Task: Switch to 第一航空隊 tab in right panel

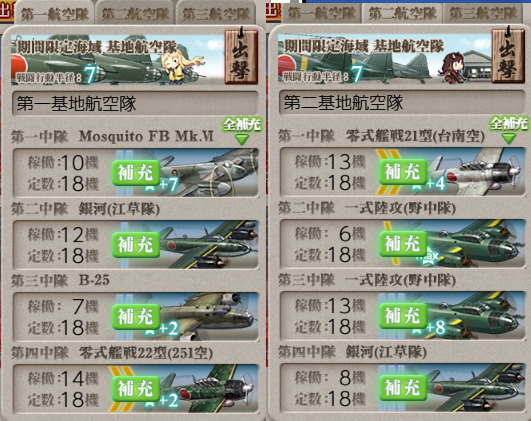Action: pos(321,14)
